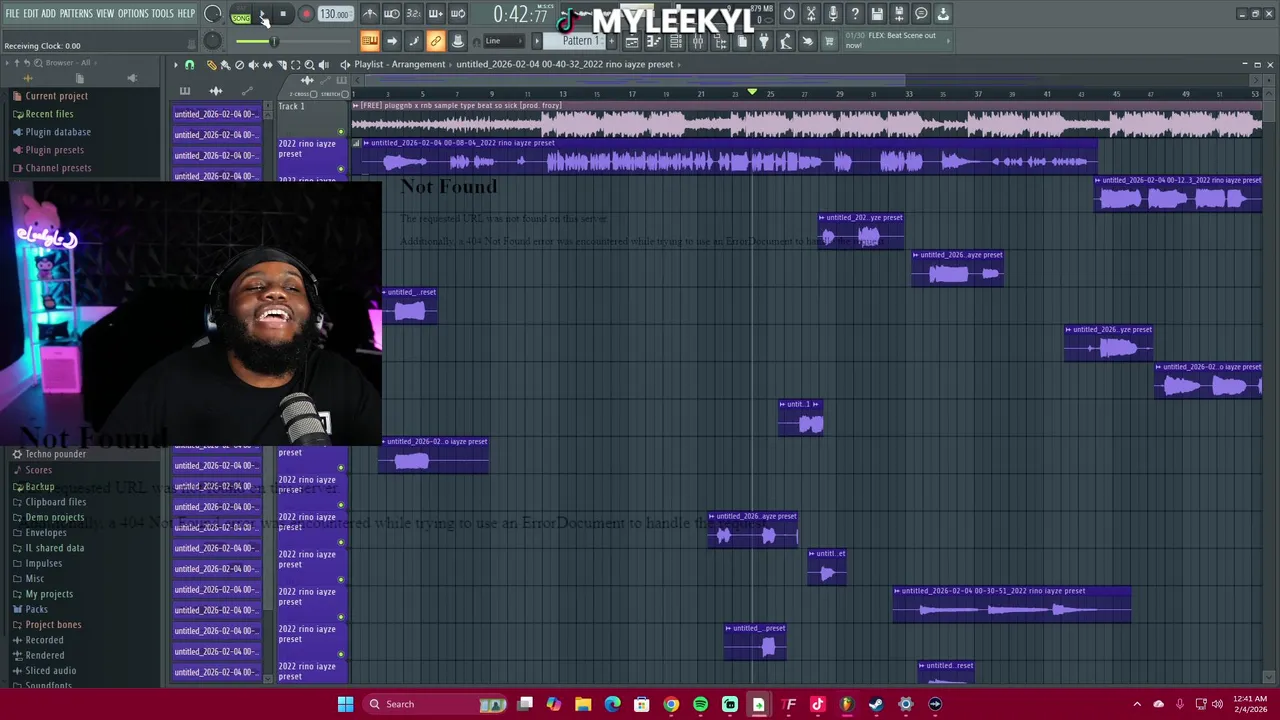1280x720 pixels.
Task: Select the playlist Paint brush tool
Action: [x=225, y=64]
